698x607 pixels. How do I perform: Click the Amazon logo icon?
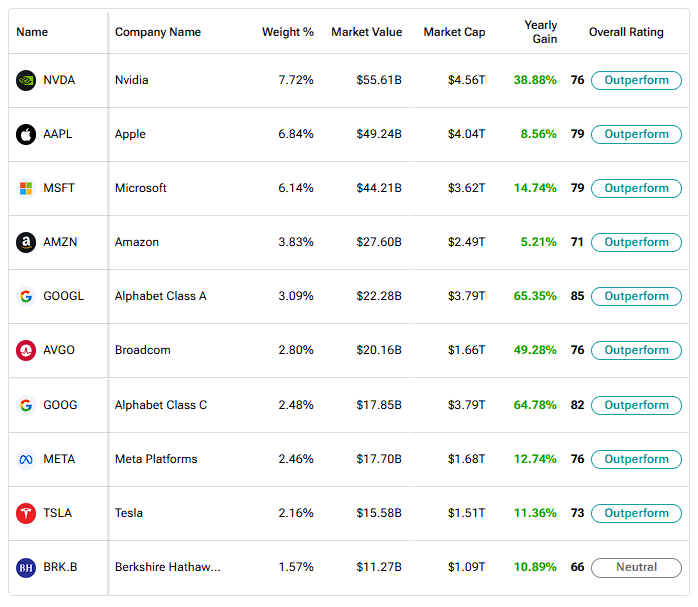coord(26,242)
